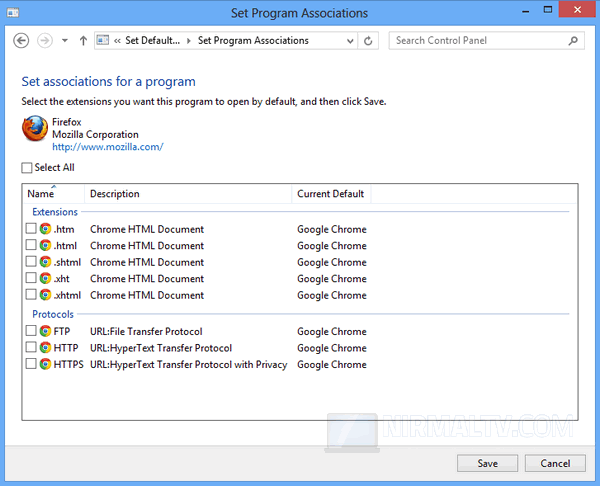Save the program associations
Image resolution: width=600 pixels, height=486 pixels.
488,463
